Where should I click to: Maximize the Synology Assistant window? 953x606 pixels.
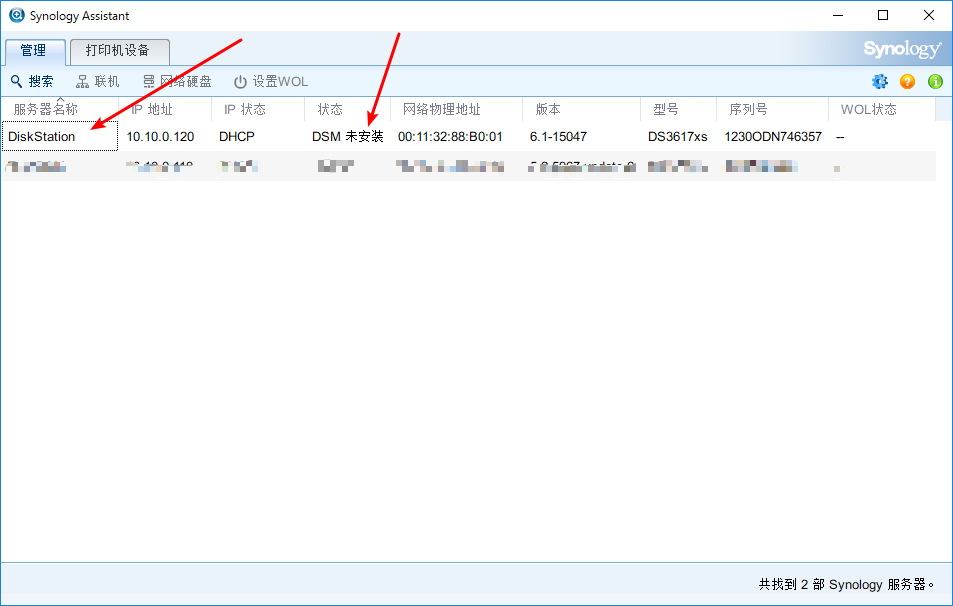click(883, 15)
